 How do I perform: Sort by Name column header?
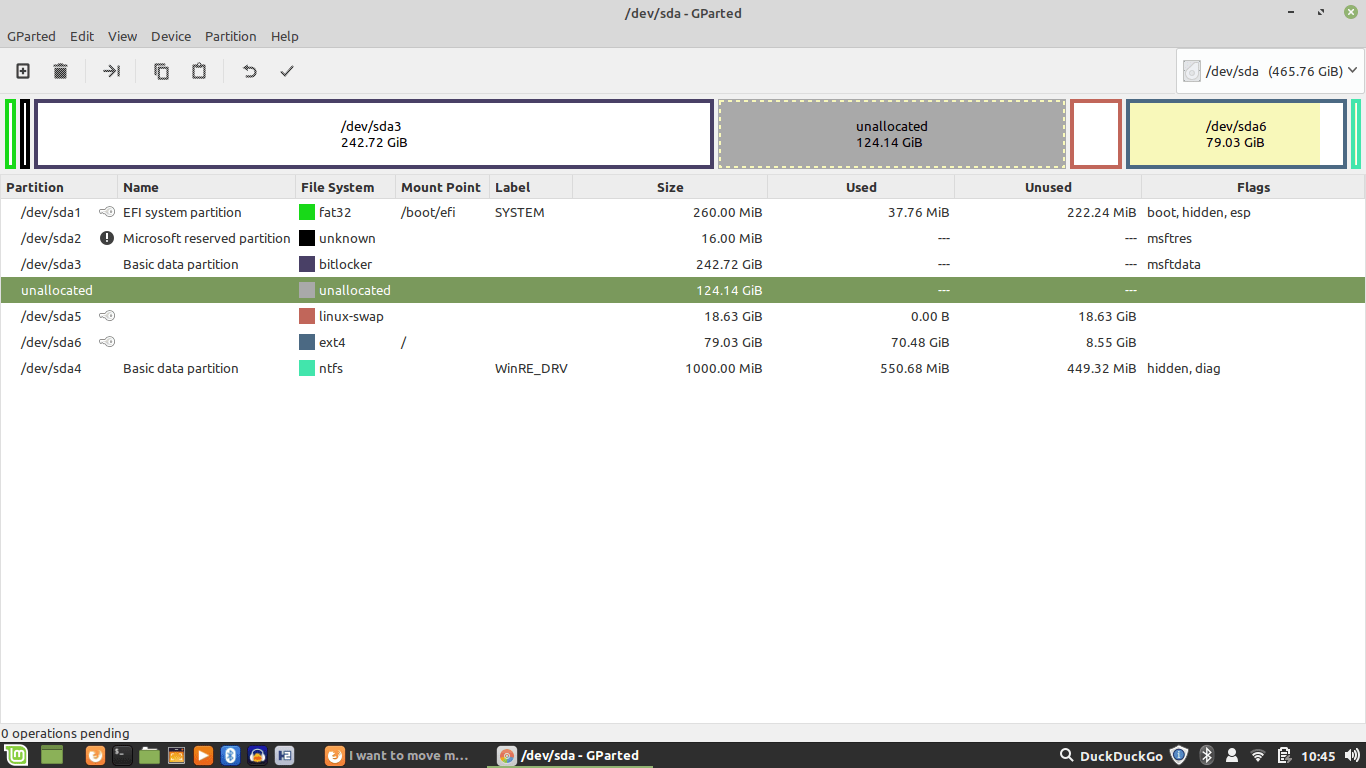click(207, 187)
